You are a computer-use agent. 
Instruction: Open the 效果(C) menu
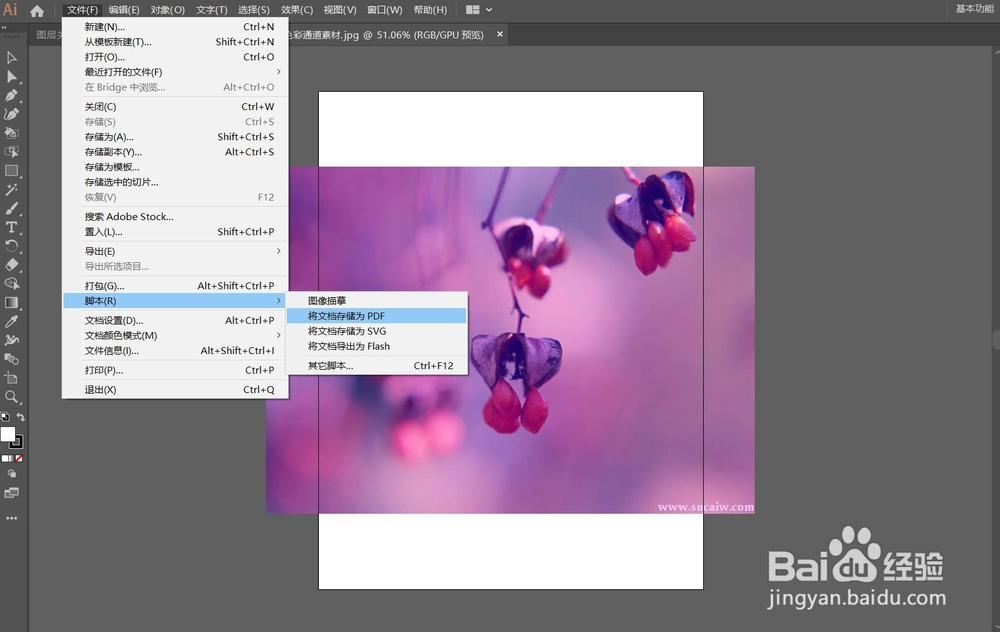[297, 10]
